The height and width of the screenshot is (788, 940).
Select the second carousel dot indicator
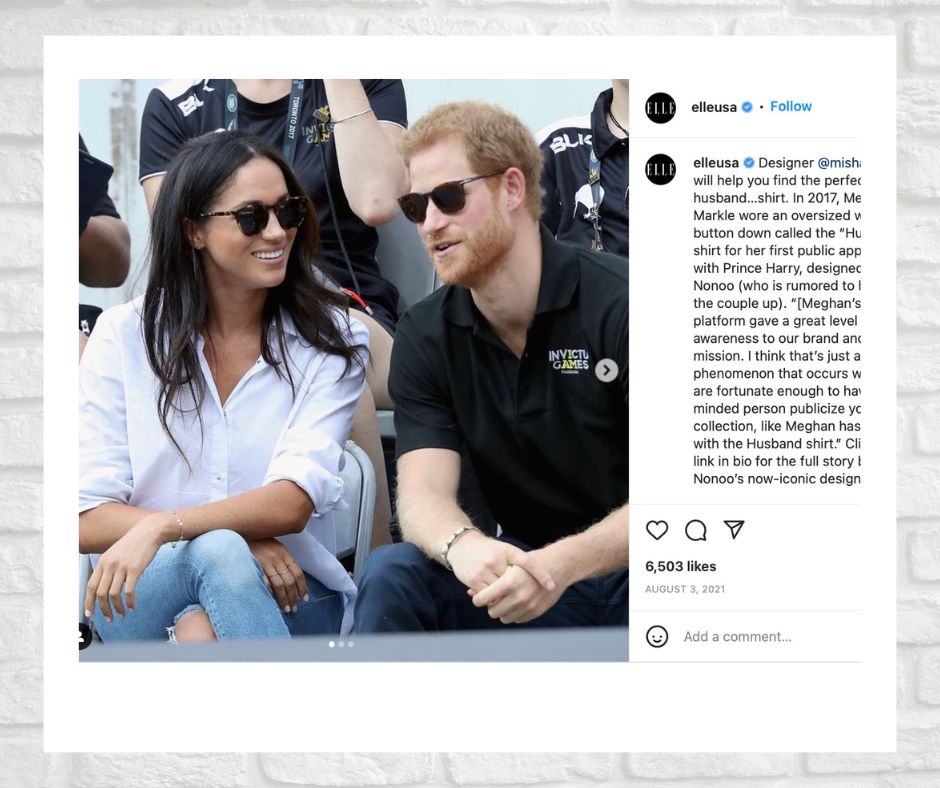(341, 644)
